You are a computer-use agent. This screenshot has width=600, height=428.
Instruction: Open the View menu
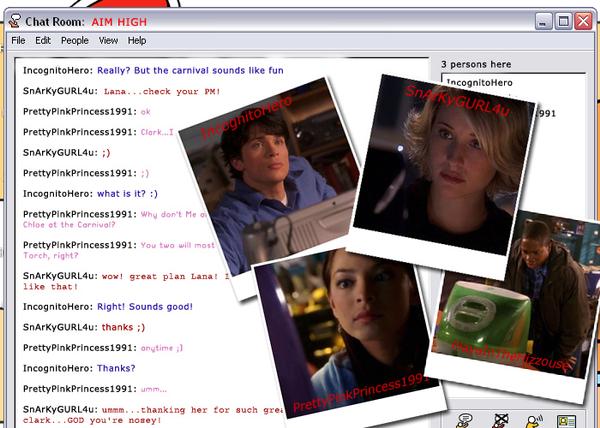(x=108, y=41)
